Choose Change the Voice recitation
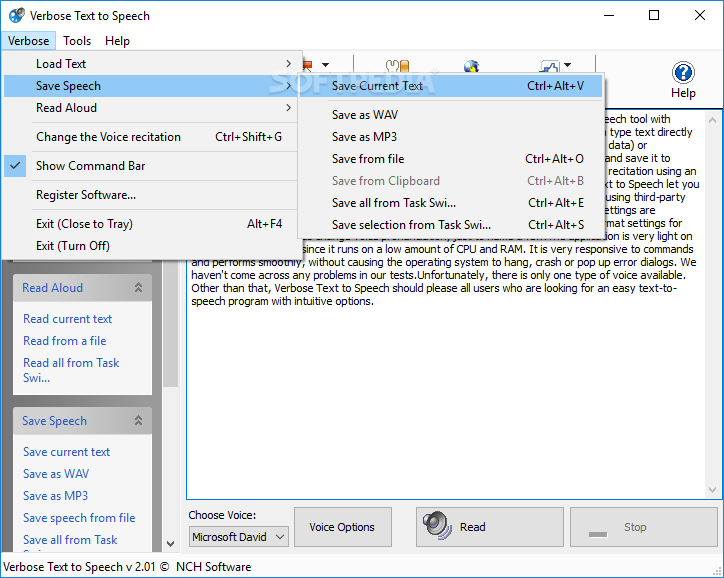724x578 pixels. pos(151,137)
